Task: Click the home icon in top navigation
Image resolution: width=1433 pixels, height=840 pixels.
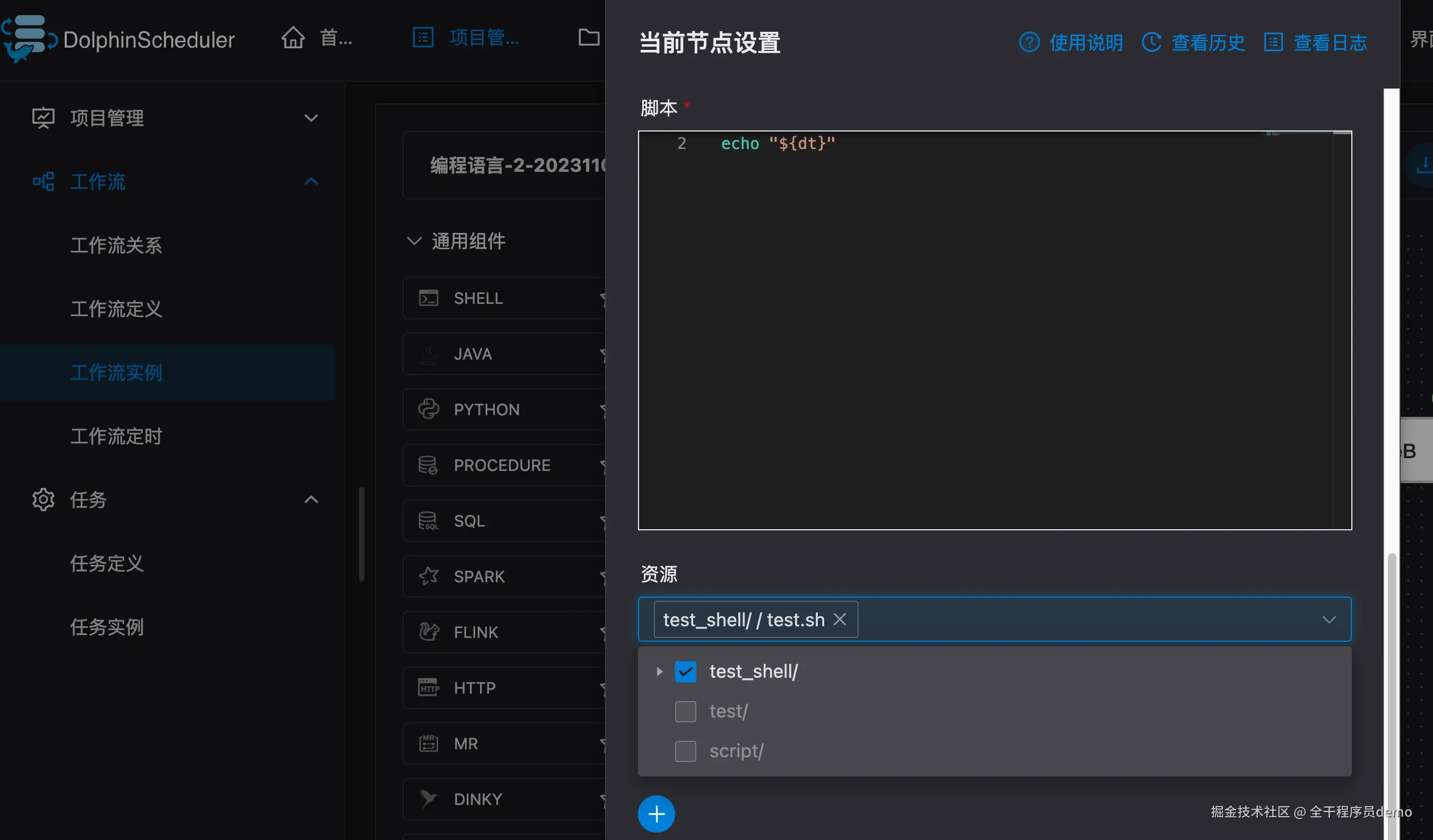Action: click(x=293, y=38)
